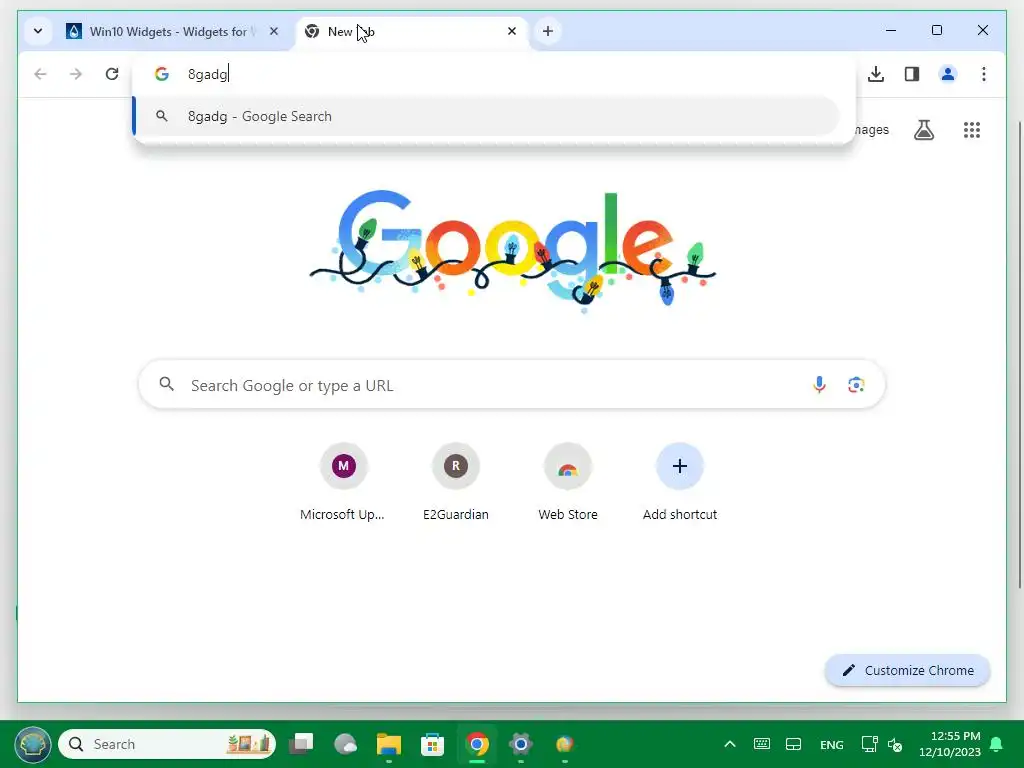
Task: Close the Win10 Widgets tab
Action: tap(274, 31)
